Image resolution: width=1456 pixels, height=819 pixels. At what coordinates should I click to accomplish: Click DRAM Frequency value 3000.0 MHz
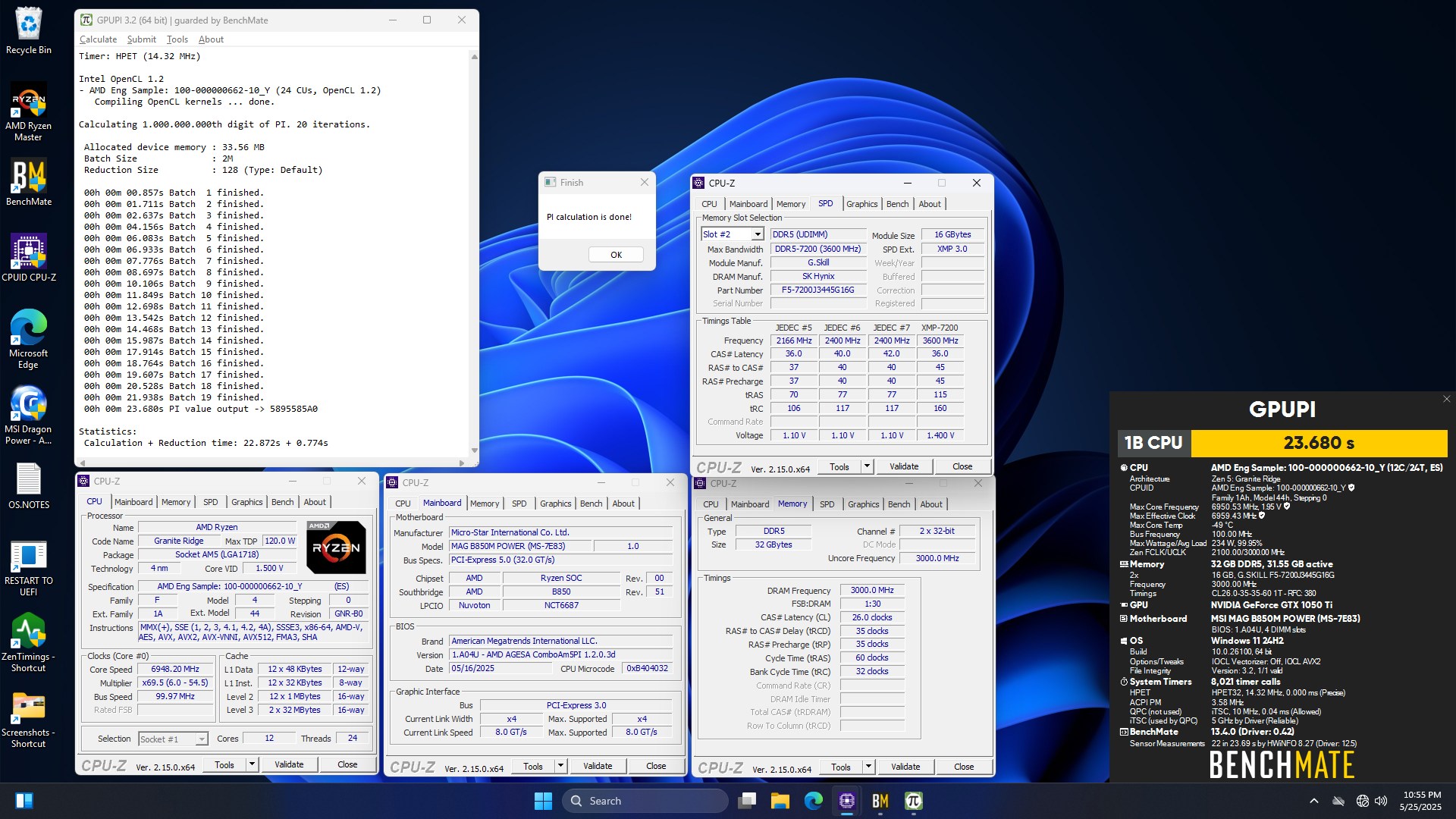pos(872,590)
